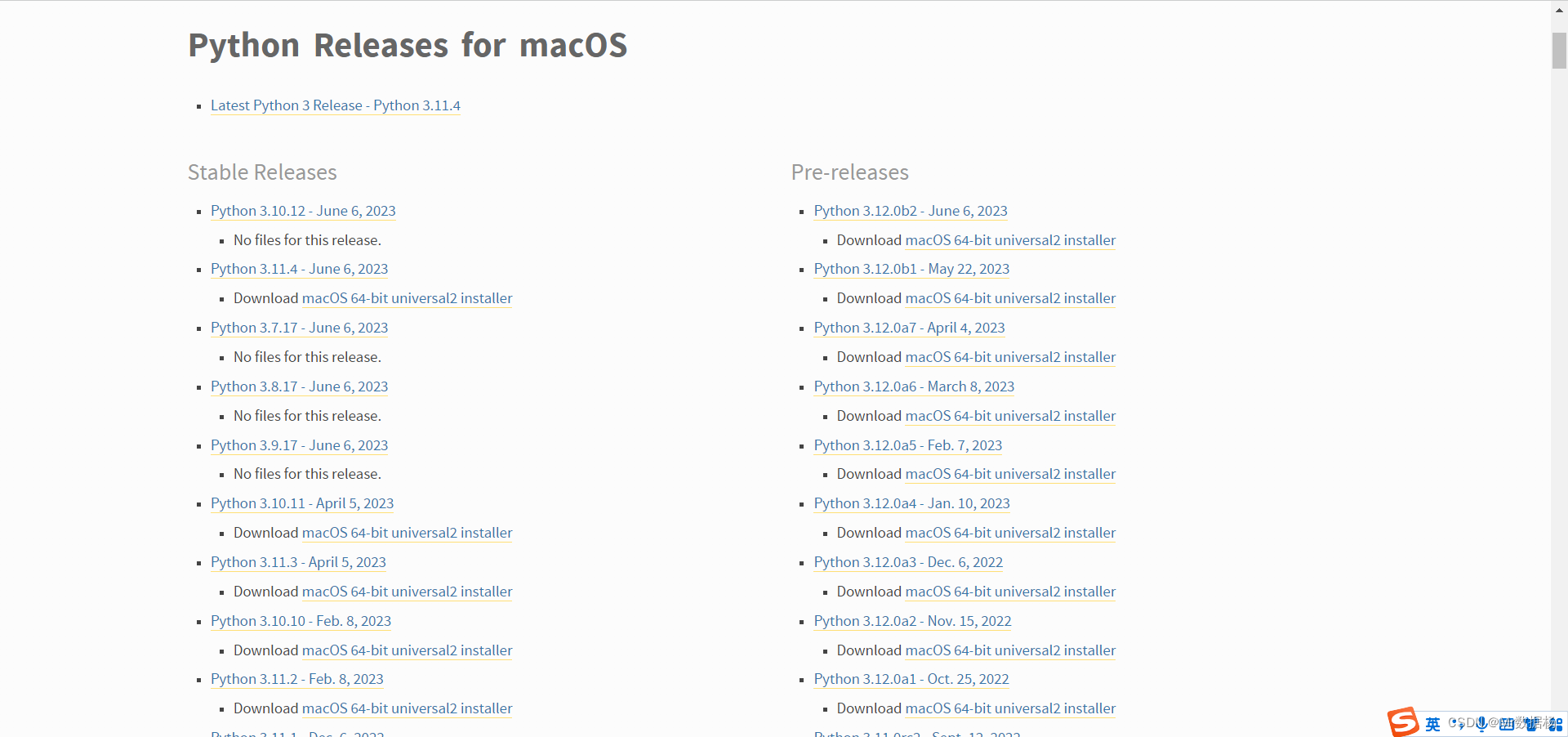This screenshot has width=1568, height=737.
Task: Open Python 3.10.12 - June 6, 2023 release
Action: point(303,211)
